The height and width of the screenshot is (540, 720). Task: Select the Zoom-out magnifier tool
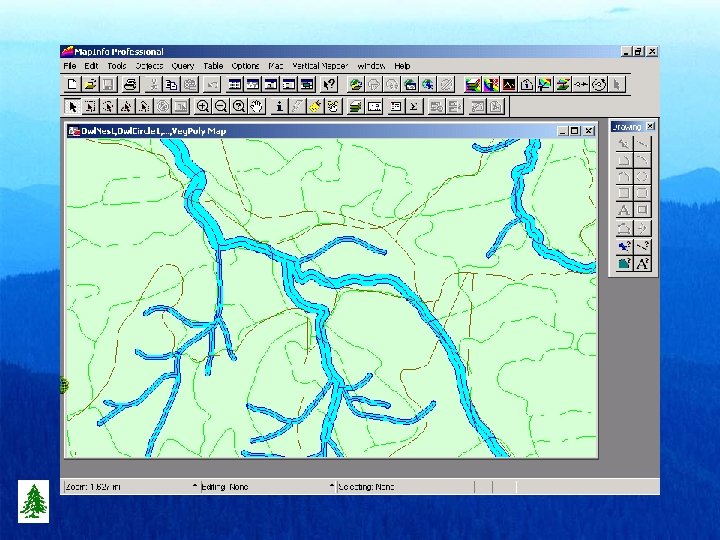pos(220,107)
